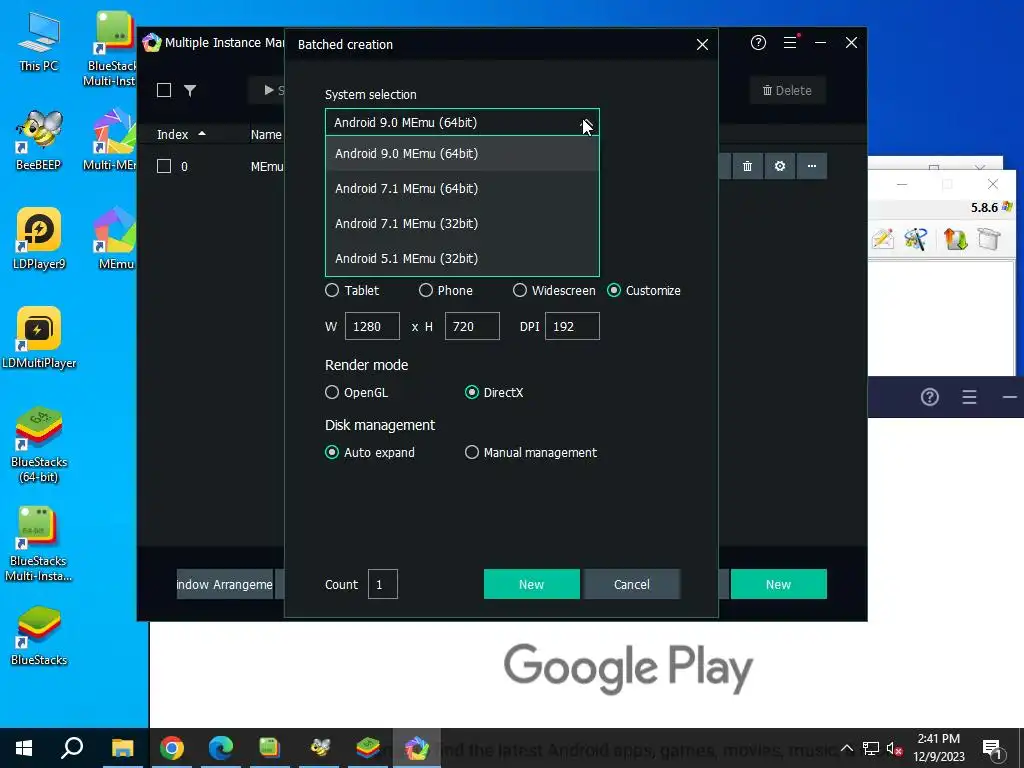1024x768 pixels.
Task: Click green arrow icon in background window toolbar
Action: click(x=955, y=239)
